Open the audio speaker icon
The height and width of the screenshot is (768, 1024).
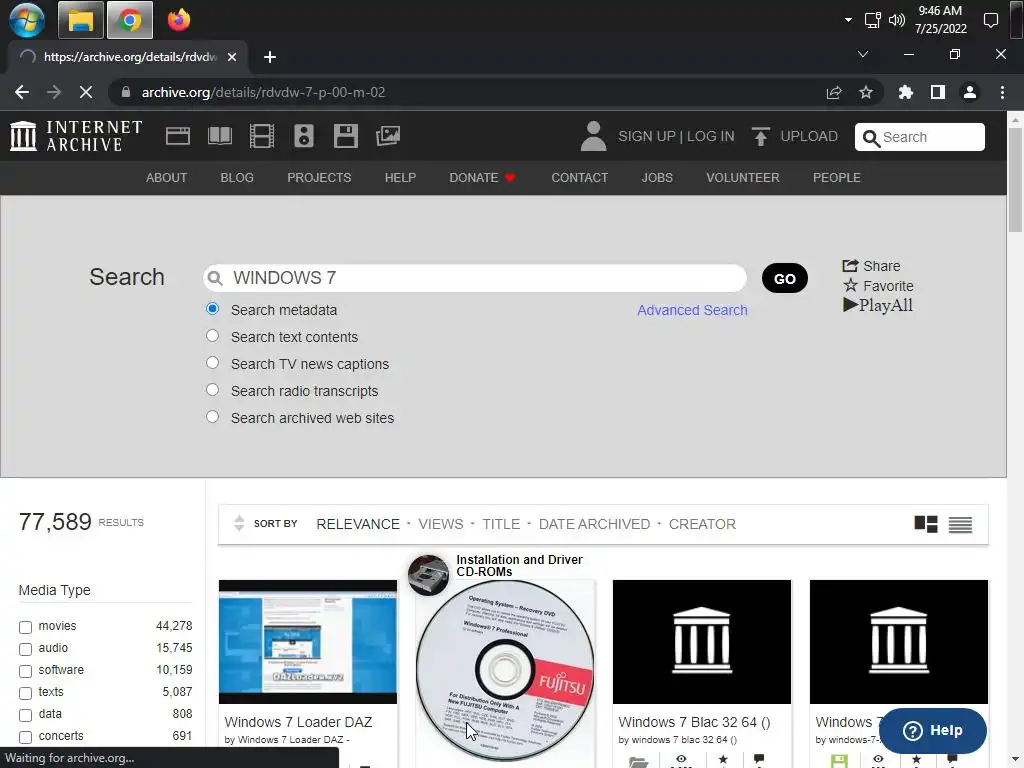tap(304, 136)
